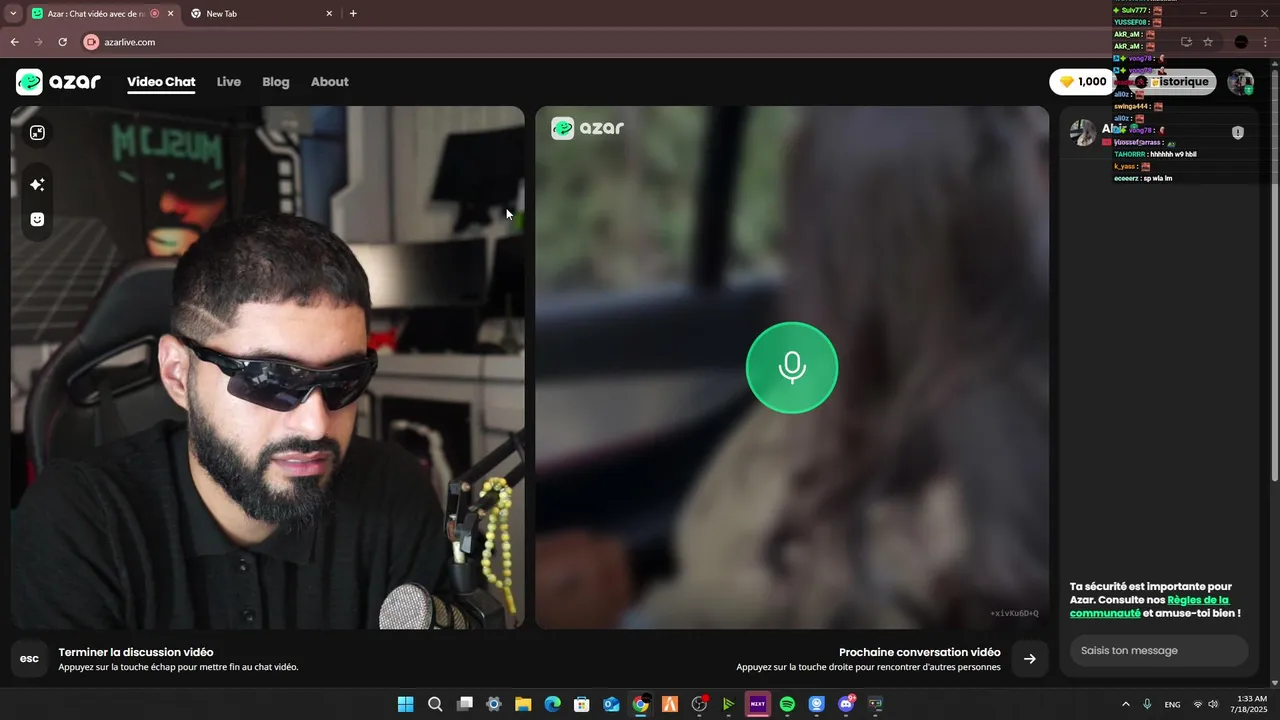The image size is (1280, 720).
Task: Click the ENG language indicator
Action: [1173, 704]
